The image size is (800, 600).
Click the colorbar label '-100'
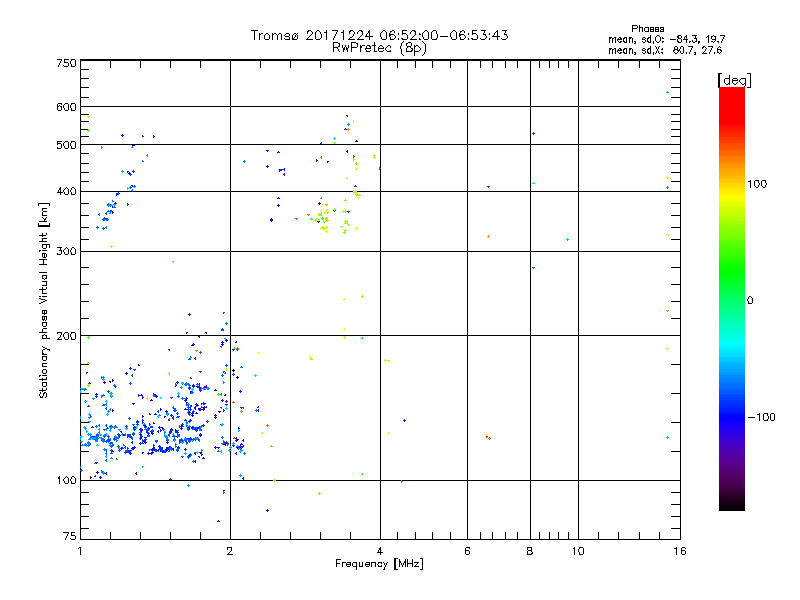pyautogui.click(x=761, y=417)
